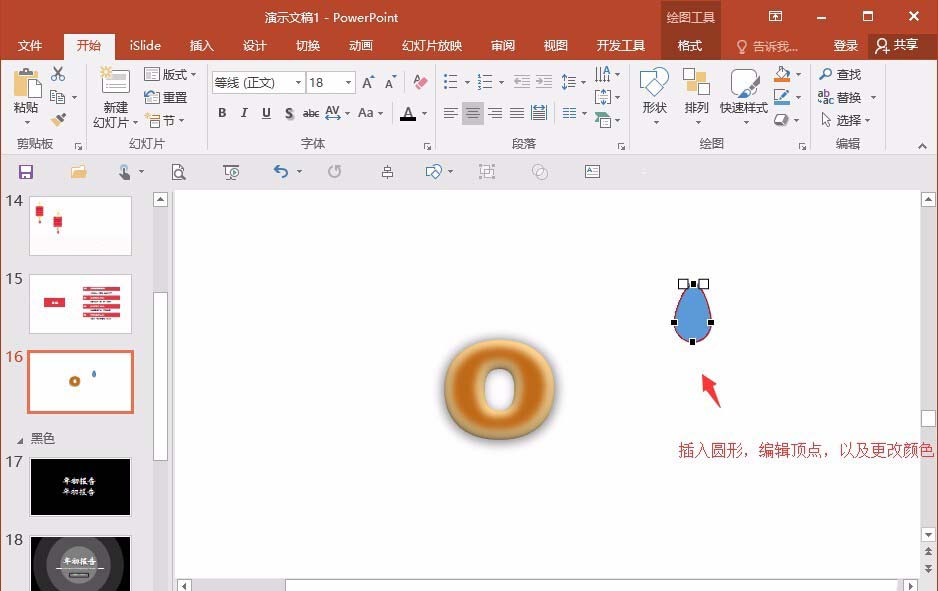938x591 pixels.
Task: Select slide 15 thumbnail
Action: (80, 303)
